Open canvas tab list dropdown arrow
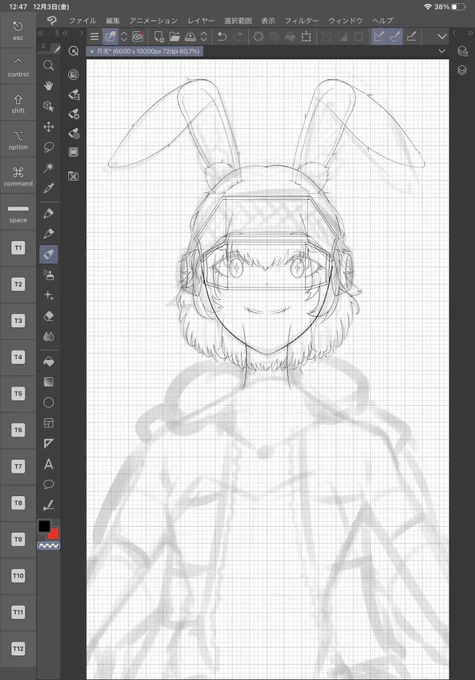The height and width of the screenshot is (680, 475). [x=442, y=51]
